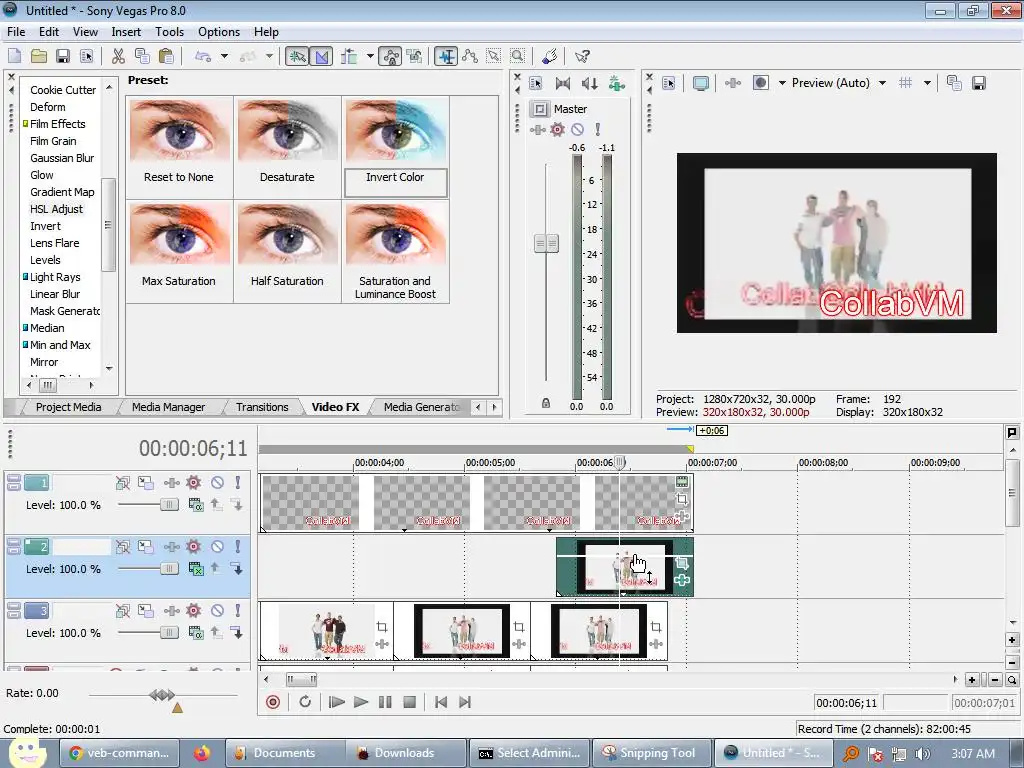Click the What's This help icon
This screenshot has height=768, width=1024.
582,56
